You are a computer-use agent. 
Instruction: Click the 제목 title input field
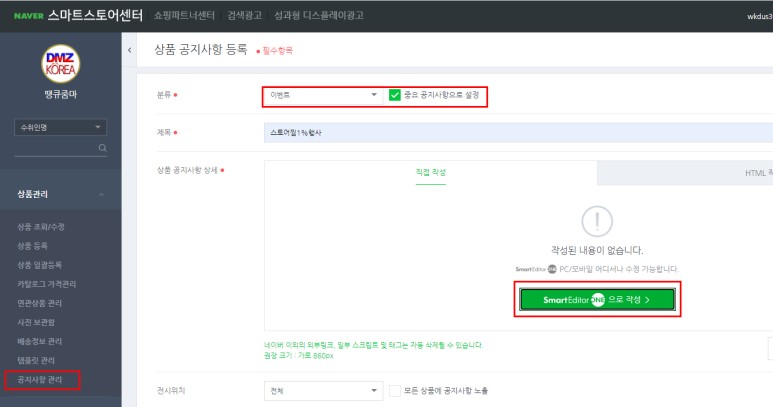point(518,133)
